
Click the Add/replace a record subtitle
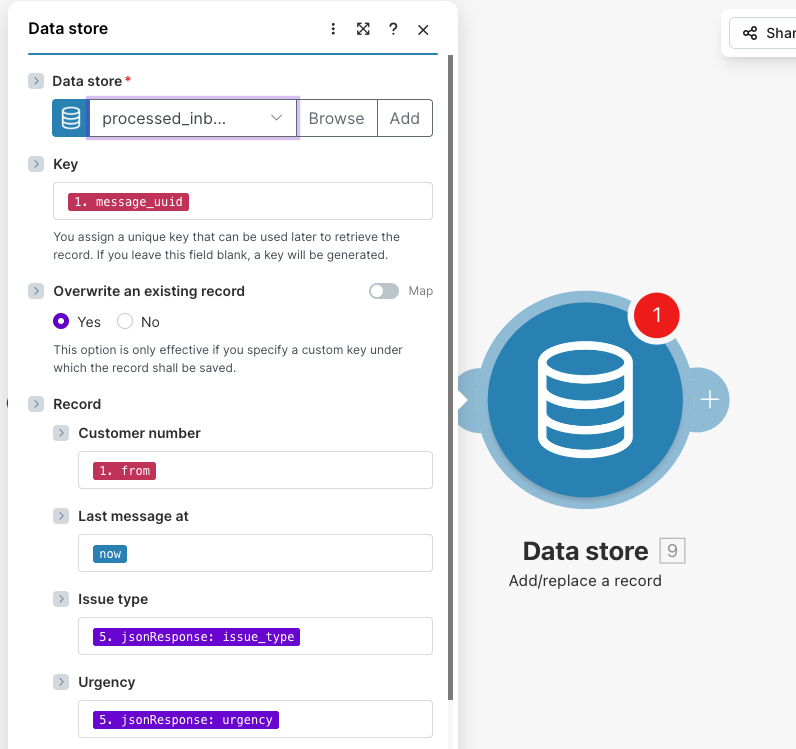[585, 580]
